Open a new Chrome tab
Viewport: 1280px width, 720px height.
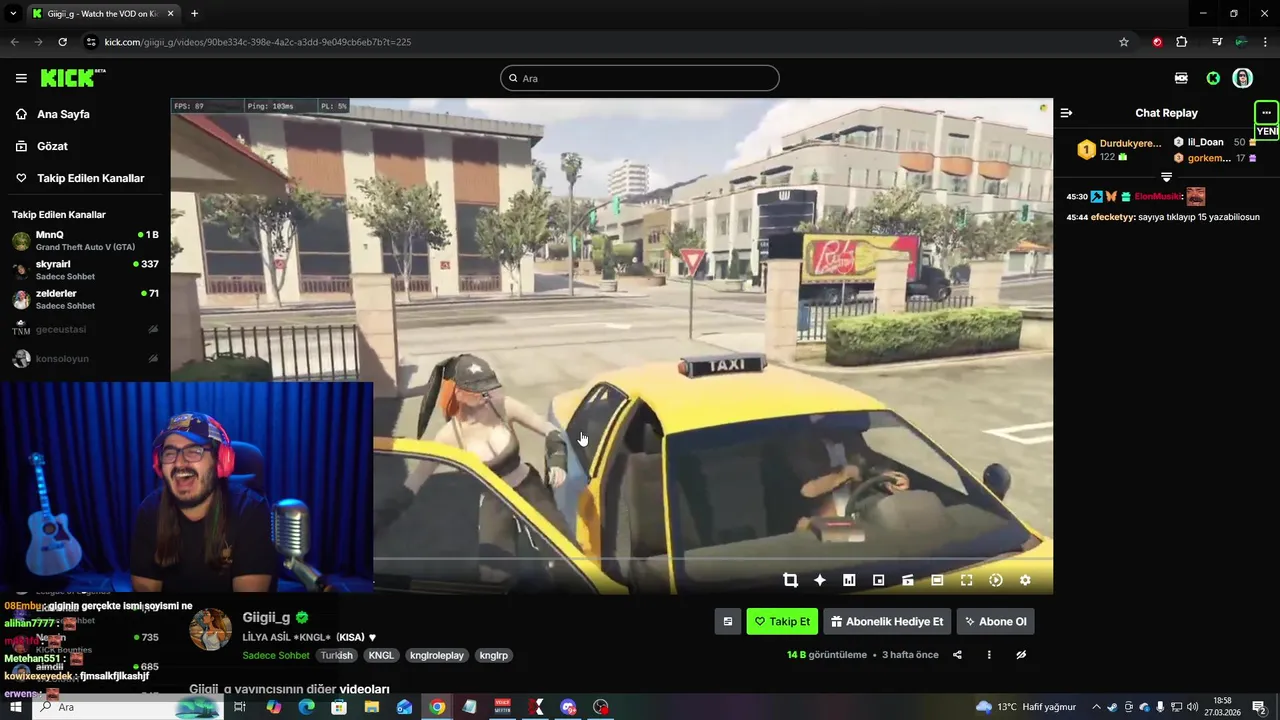[194, 13]
